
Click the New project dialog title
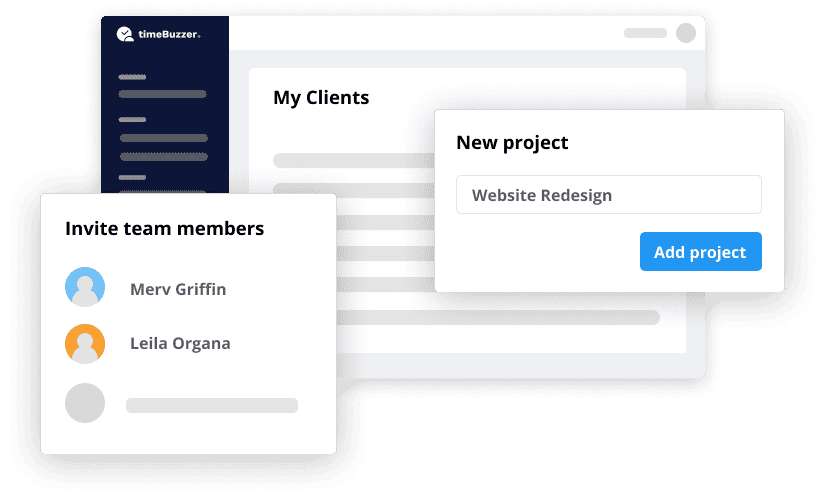pyautogui.click(x=512, y=143)
